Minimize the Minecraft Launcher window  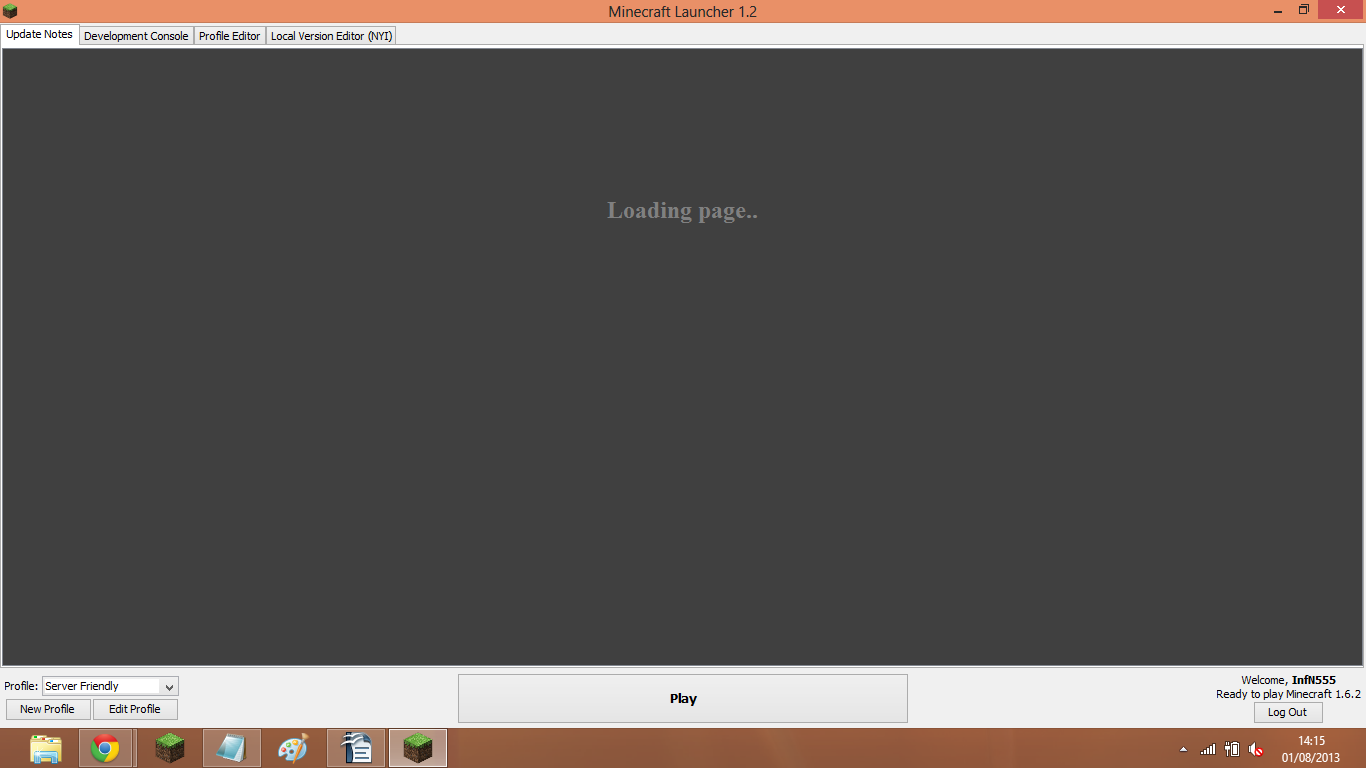pyautogui.click(x=1279, y=10)
